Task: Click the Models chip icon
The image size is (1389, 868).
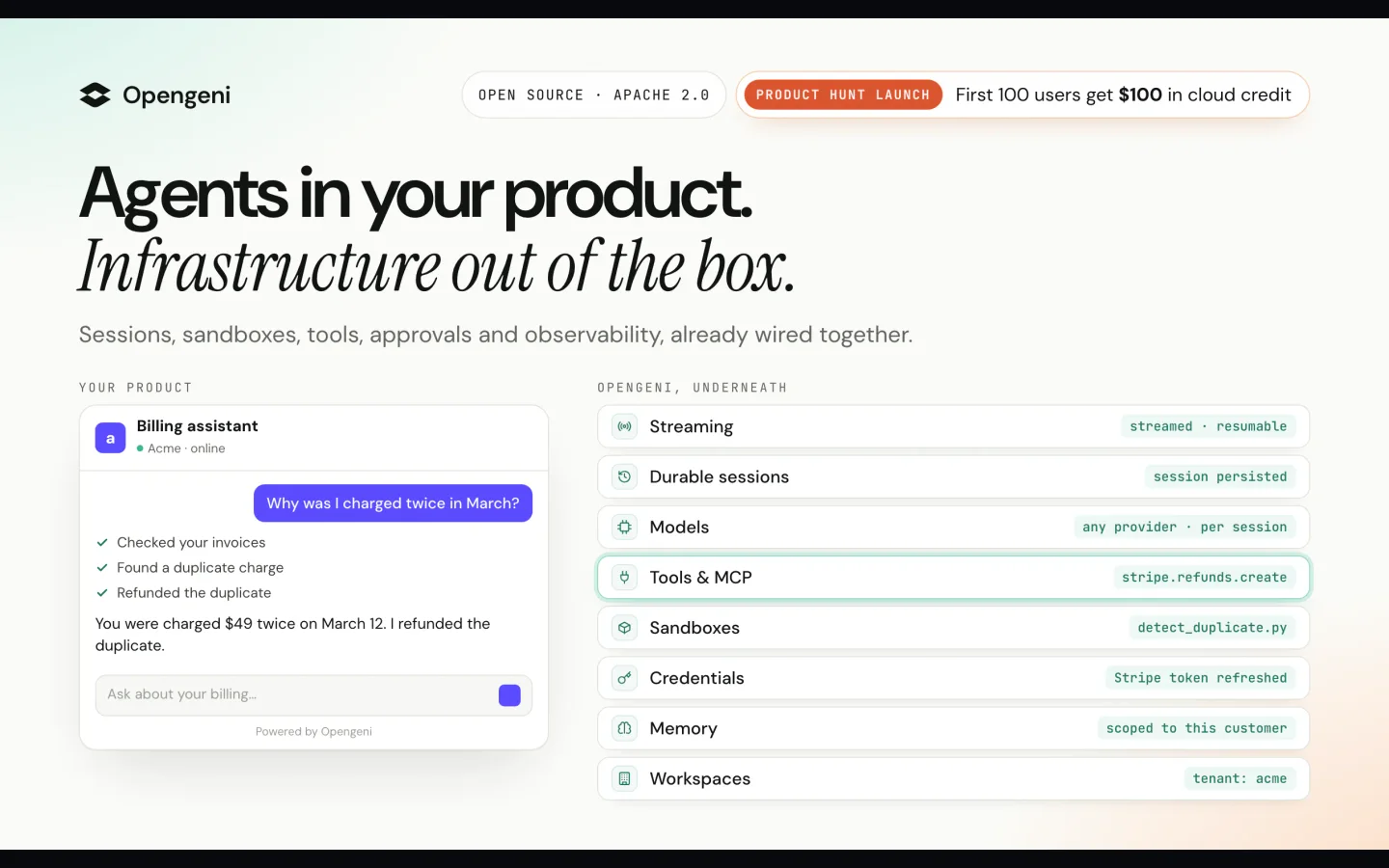Action: click(624, 527)
